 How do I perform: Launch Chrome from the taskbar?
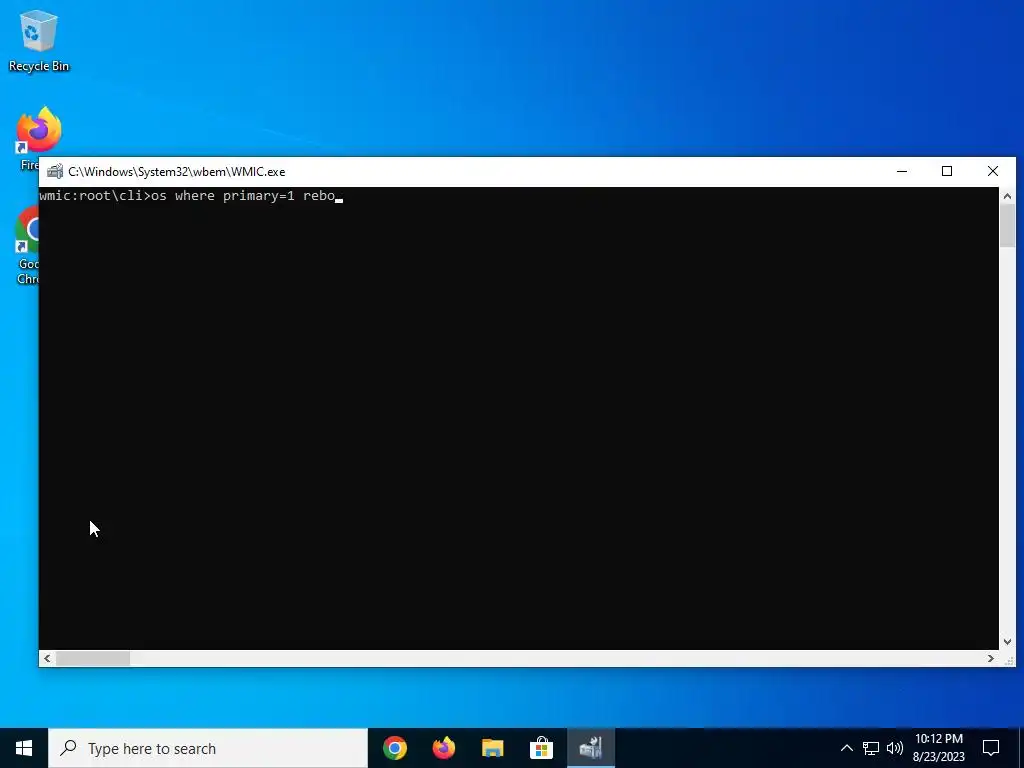394,748
